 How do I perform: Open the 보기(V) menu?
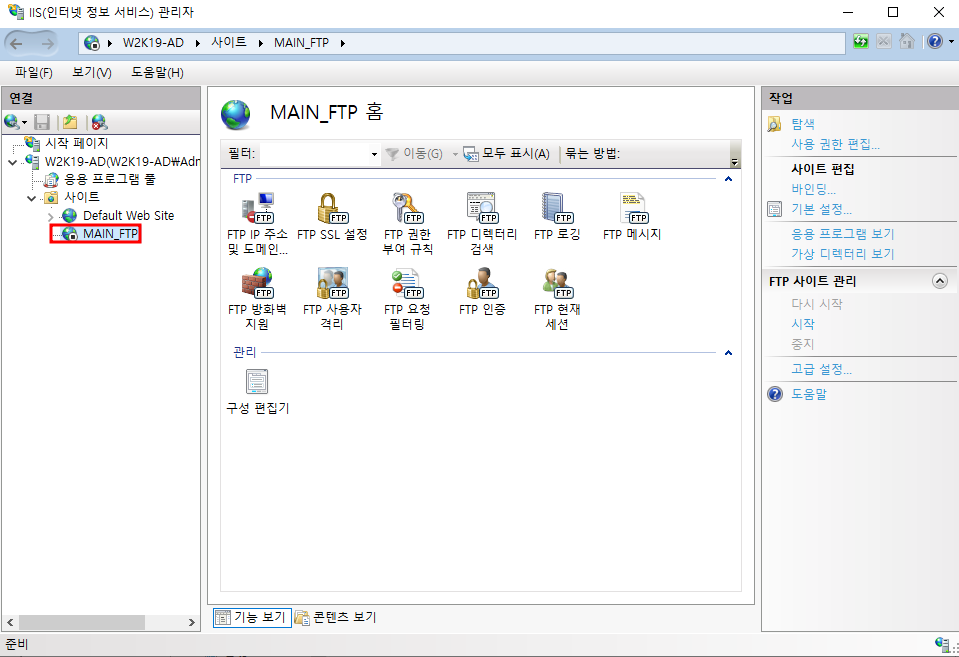pyautogui.click(x=92, y=72)
